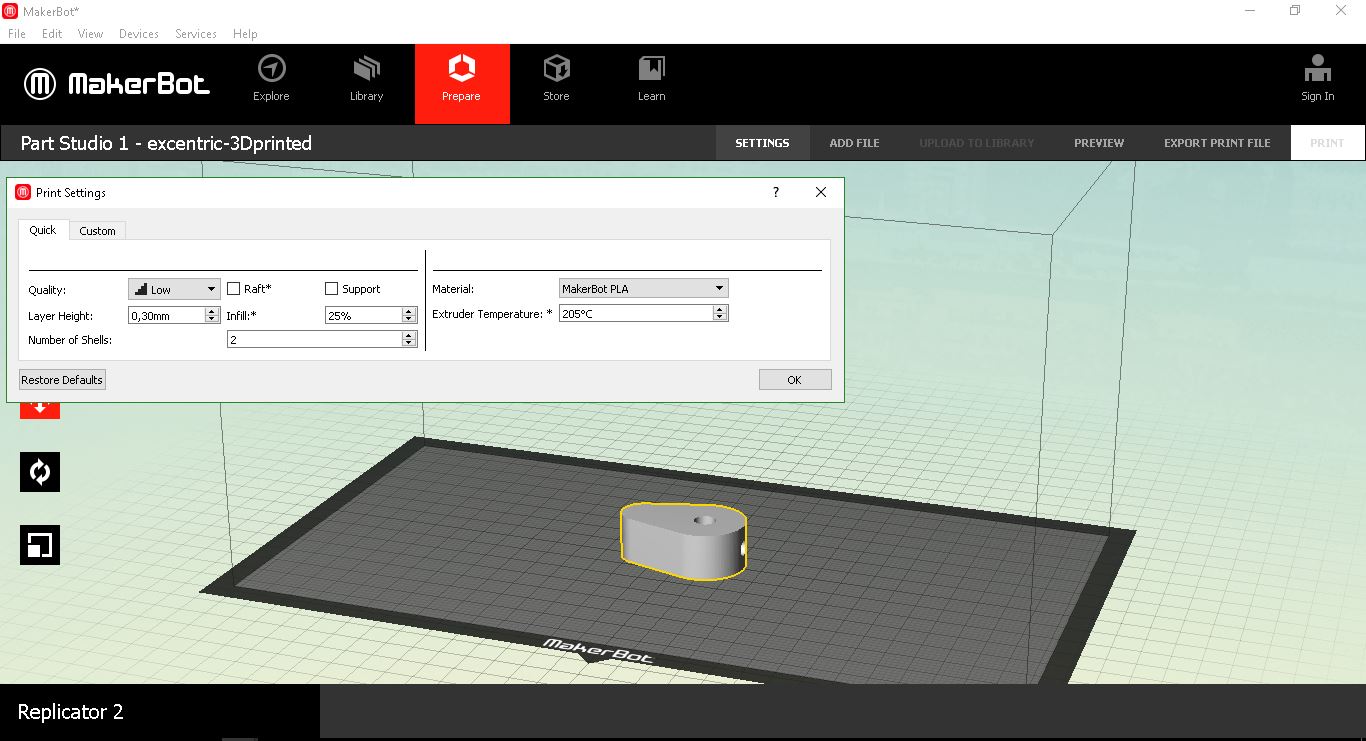Switch to the Quick tab
The width and height of the screenshot is (1366, 741).
[x=43, y=230]
